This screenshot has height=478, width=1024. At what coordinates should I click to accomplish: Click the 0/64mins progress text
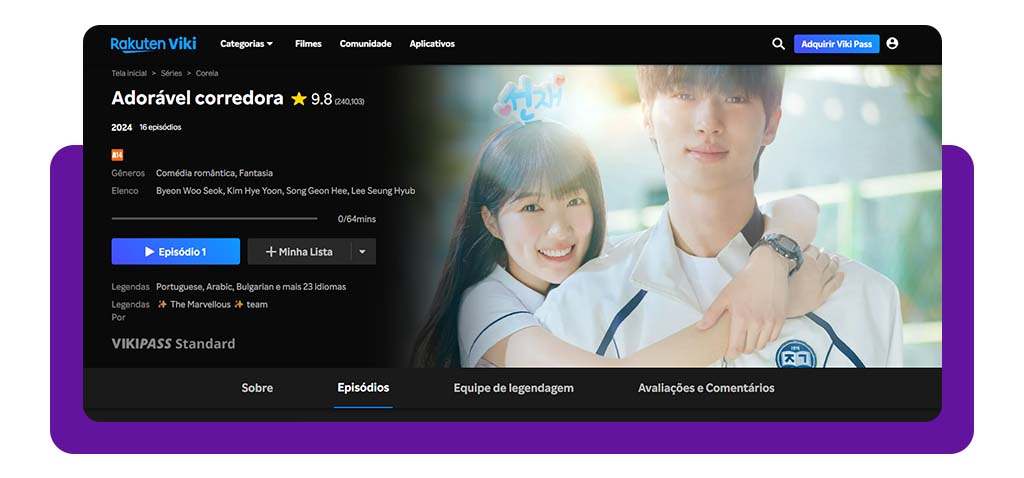click(357, 219)
